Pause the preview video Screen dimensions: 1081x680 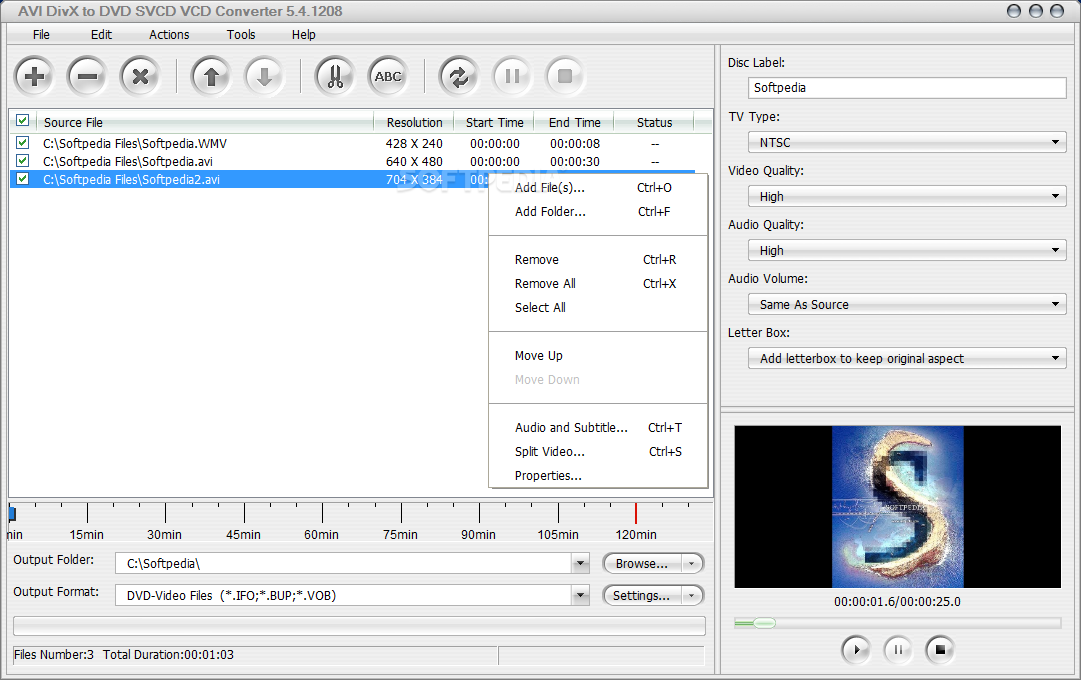coord(898,650)
